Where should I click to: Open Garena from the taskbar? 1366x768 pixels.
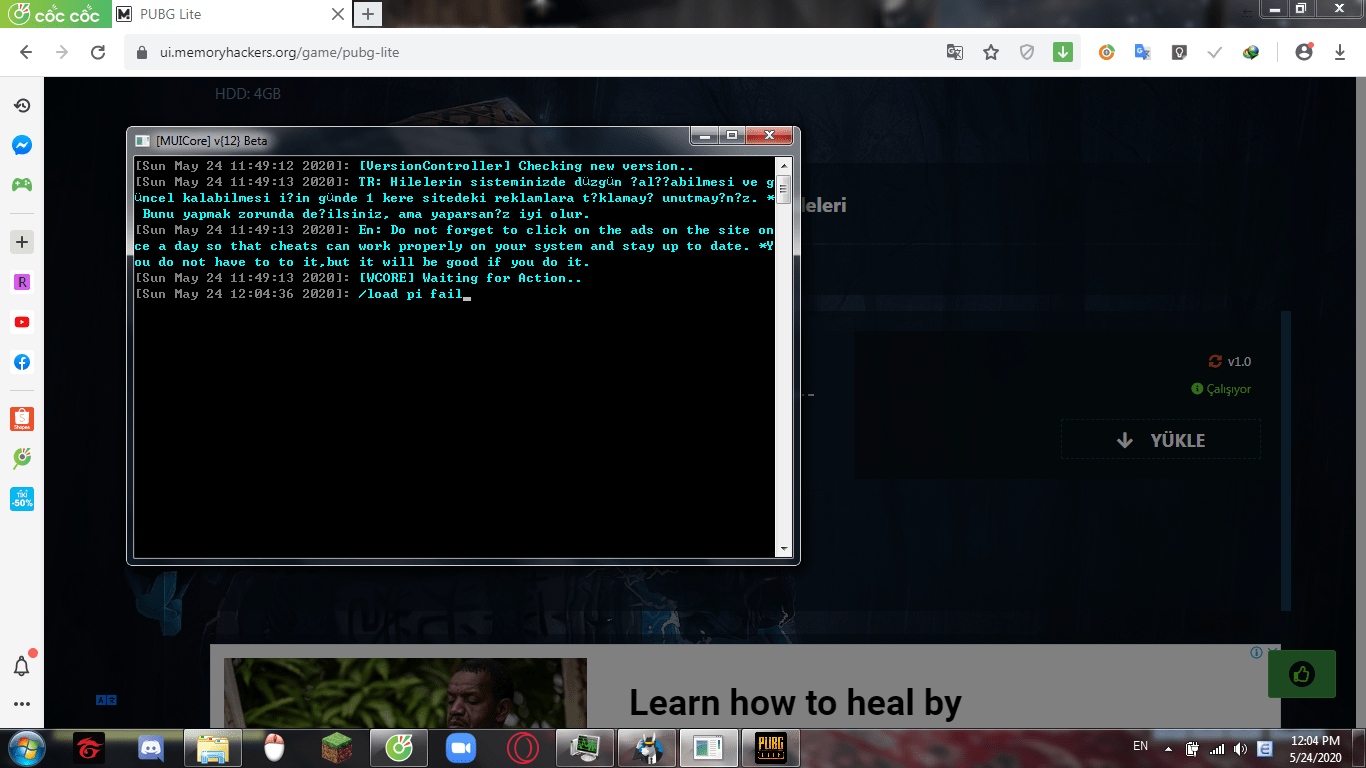(89, 747)
